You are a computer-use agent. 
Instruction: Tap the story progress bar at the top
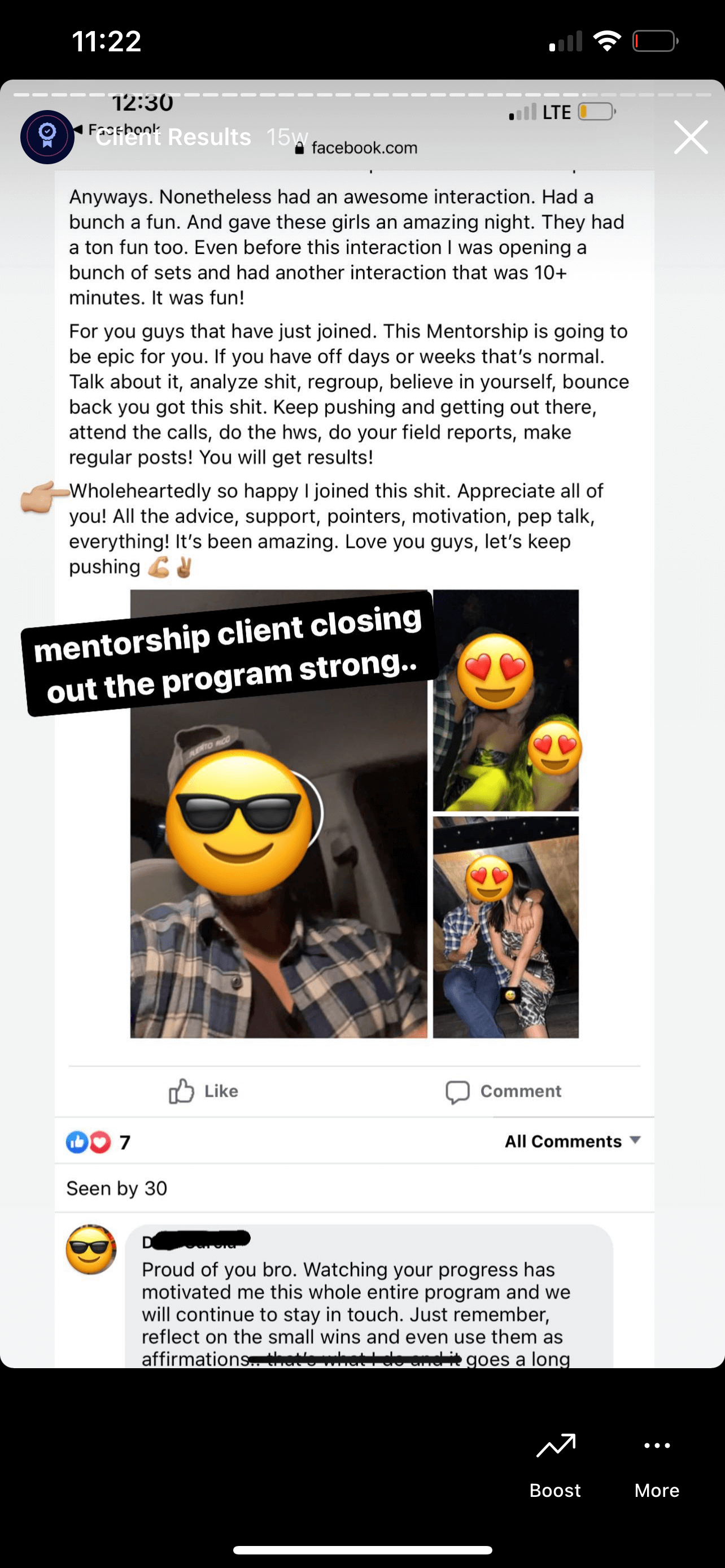coord(362,95)
